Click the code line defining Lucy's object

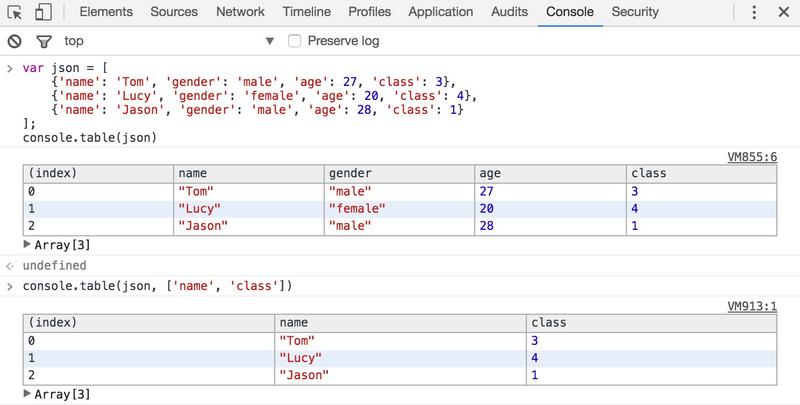pyautogui.click(x=264, y=96)
